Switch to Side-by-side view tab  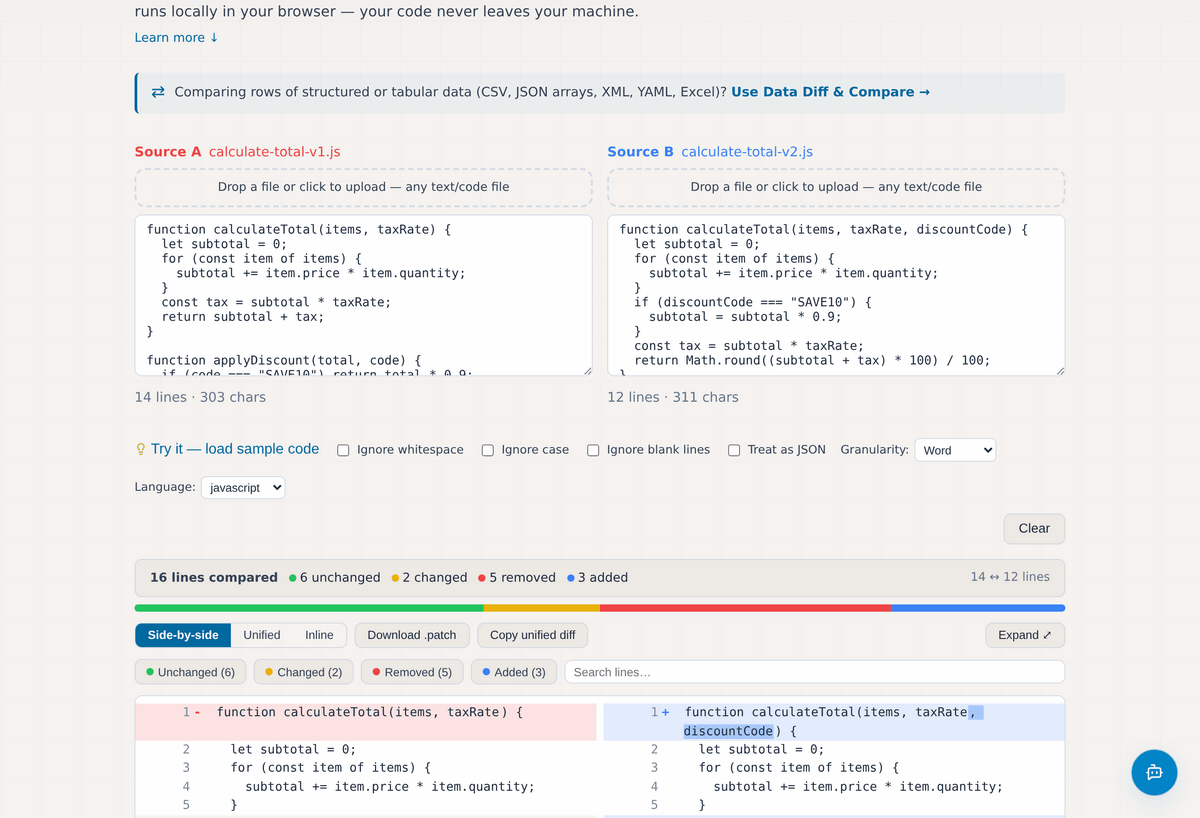click(x=183, y=635)
